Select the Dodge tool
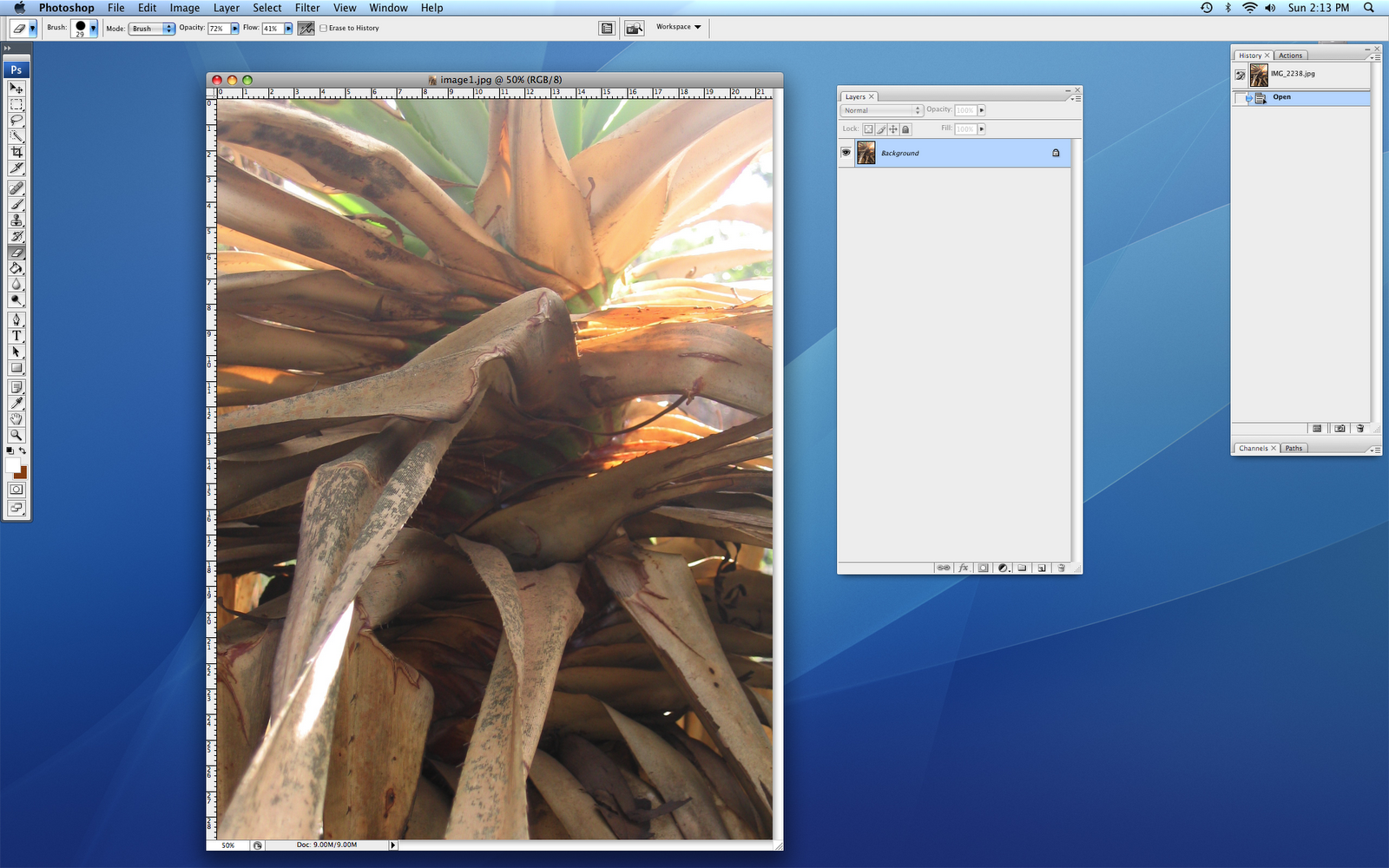 [16, 300]
